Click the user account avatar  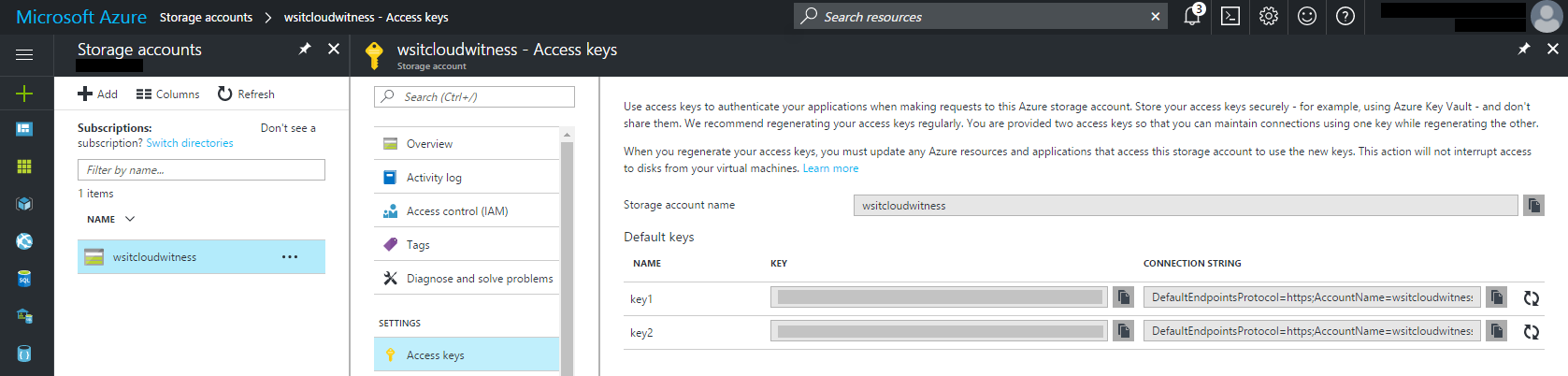[x=1546, y=16]
